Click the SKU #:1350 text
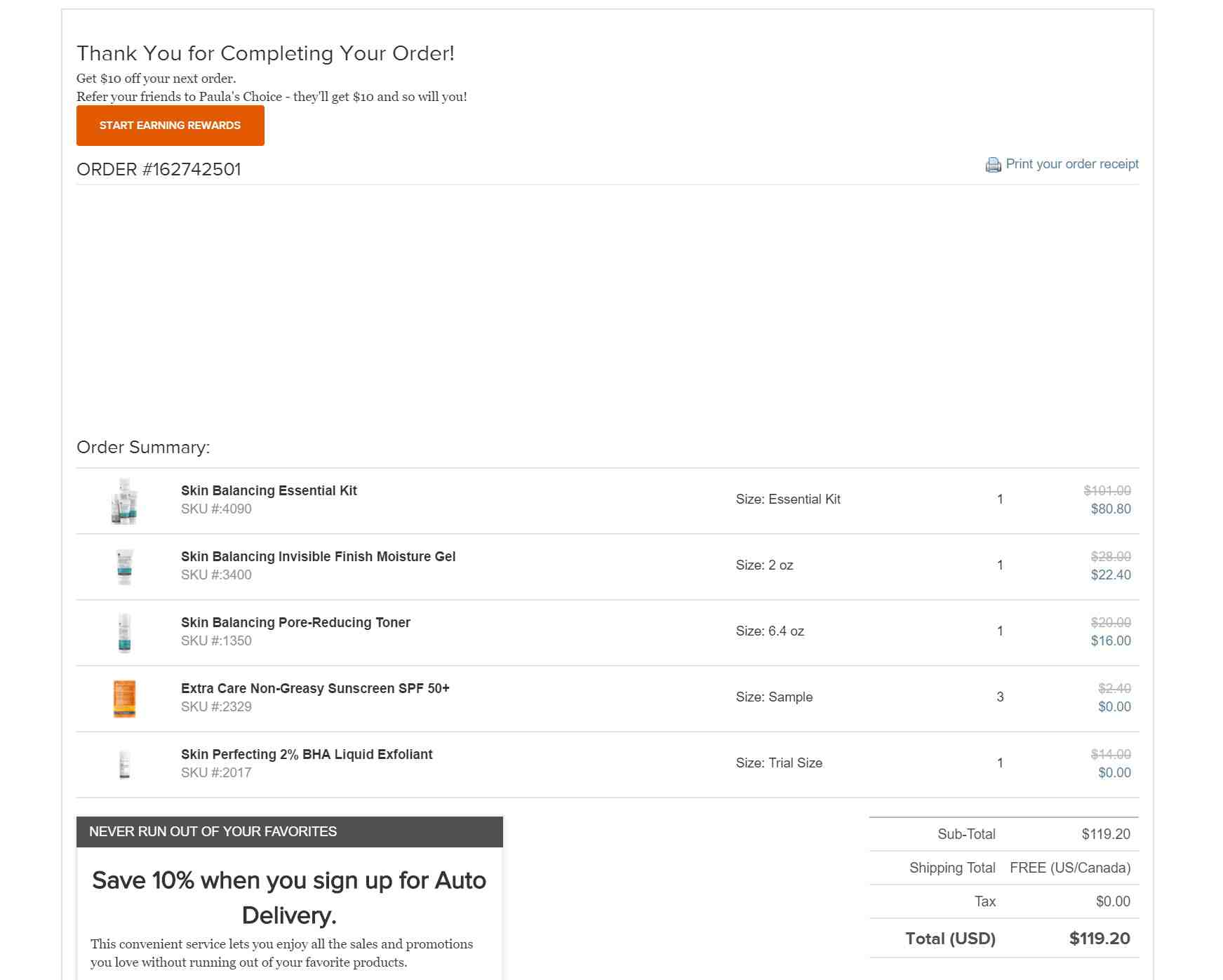The image size is (1223, 980). (216, 641)
